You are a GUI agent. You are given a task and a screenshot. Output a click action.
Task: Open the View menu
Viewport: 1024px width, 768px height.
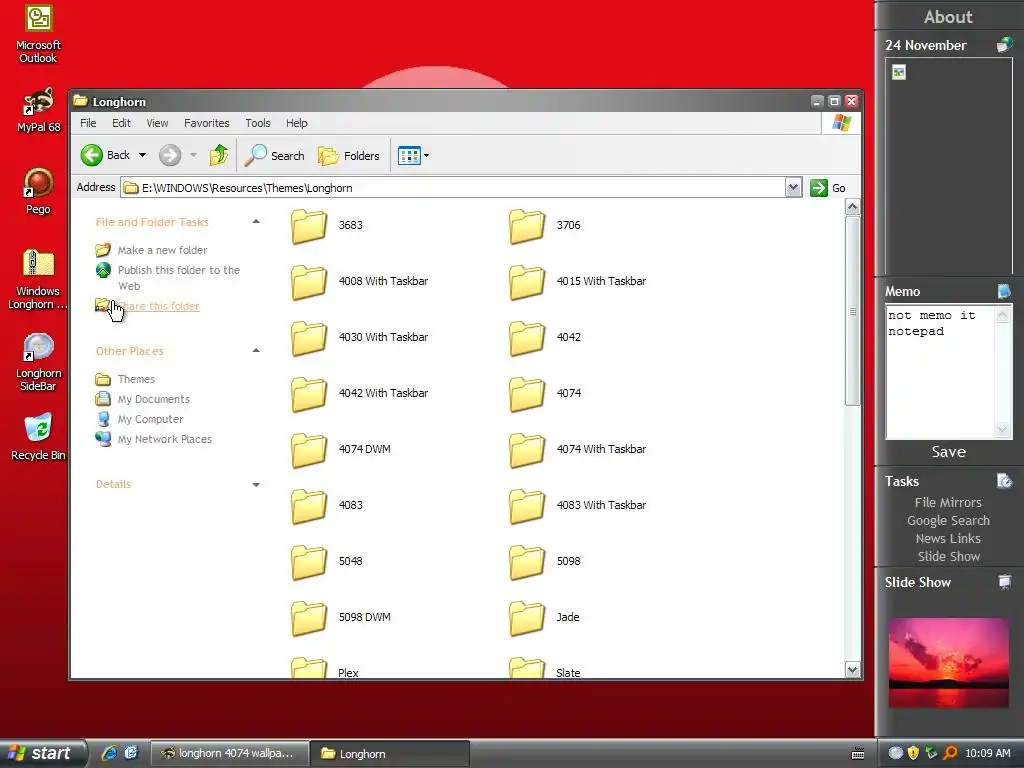(x=157, y=123)
